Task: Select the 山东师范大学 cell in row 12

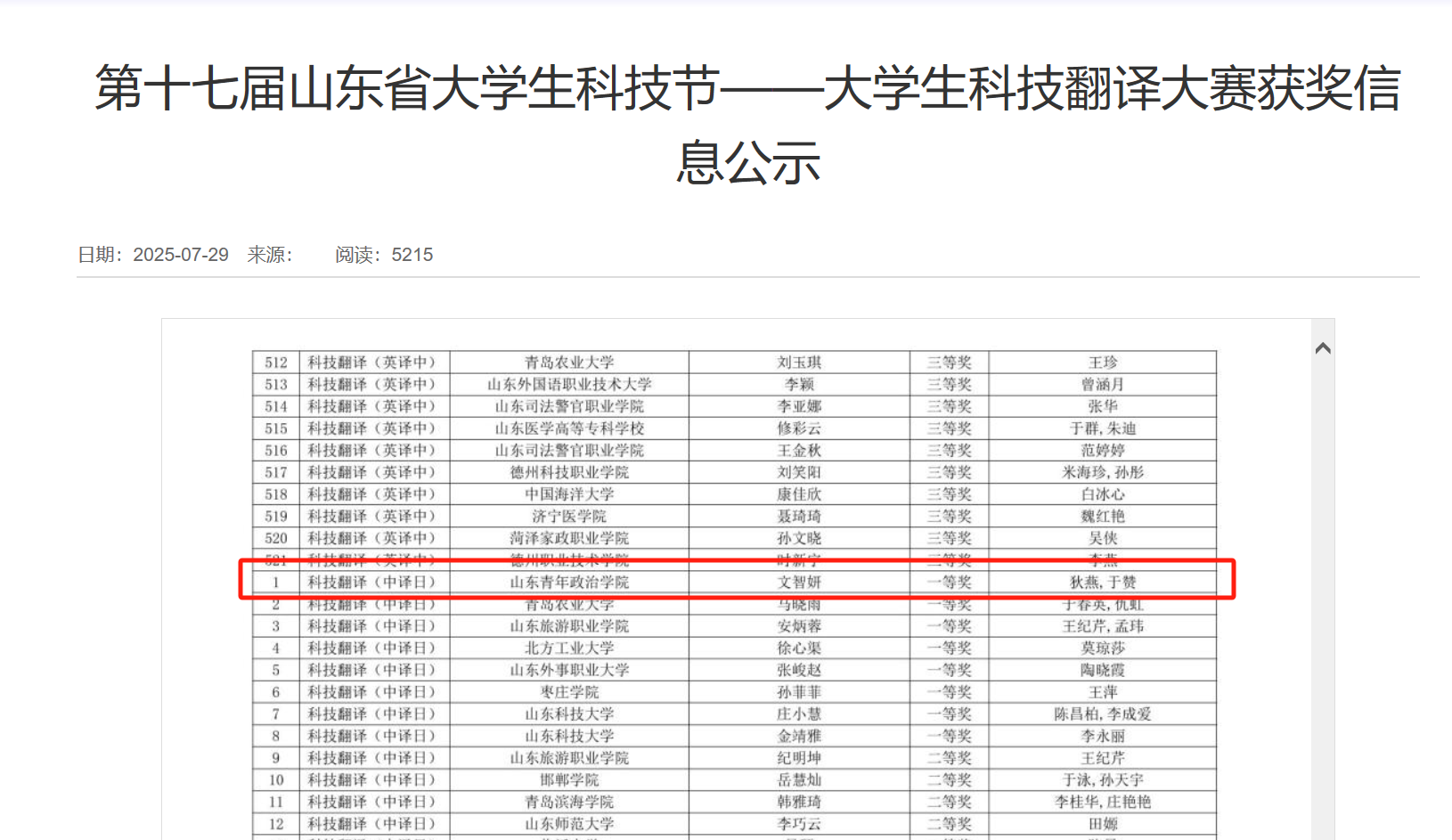Action: pyautogui.click(x=569, y=824)
